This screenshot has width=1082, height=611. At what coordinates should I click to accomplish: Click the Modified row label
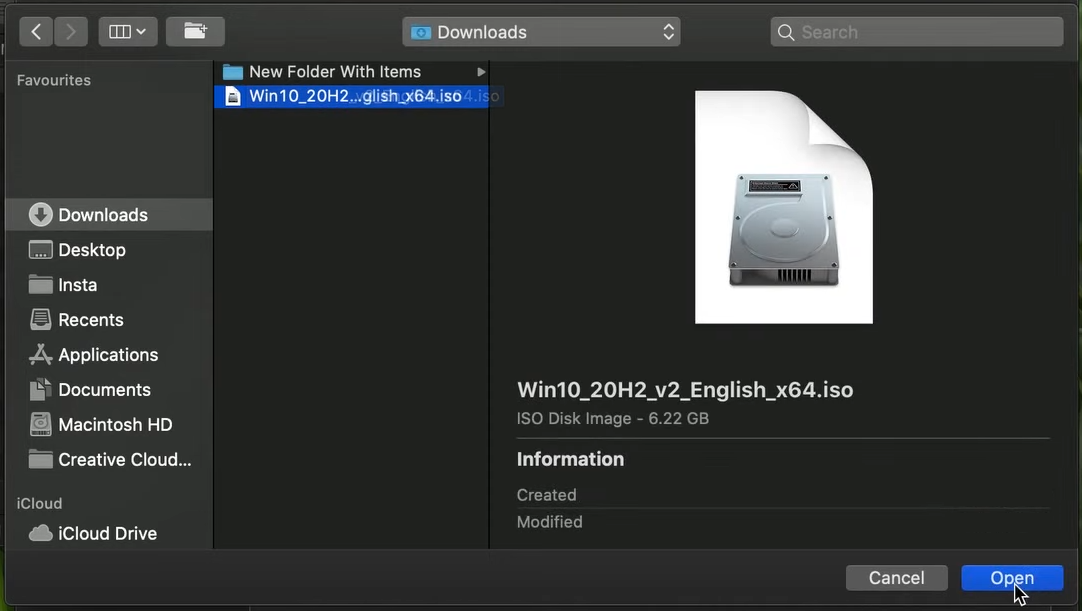tap(549, 522)
